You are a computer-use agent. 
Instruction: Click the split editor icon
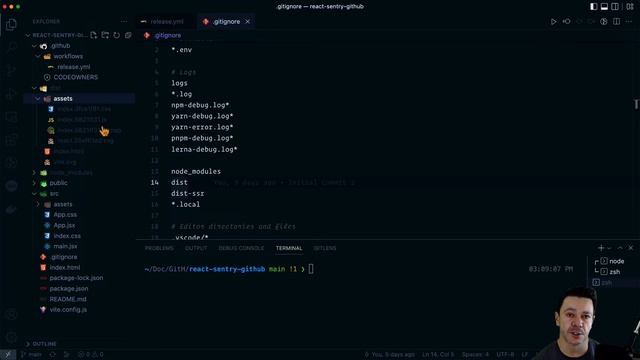point(617,21)
